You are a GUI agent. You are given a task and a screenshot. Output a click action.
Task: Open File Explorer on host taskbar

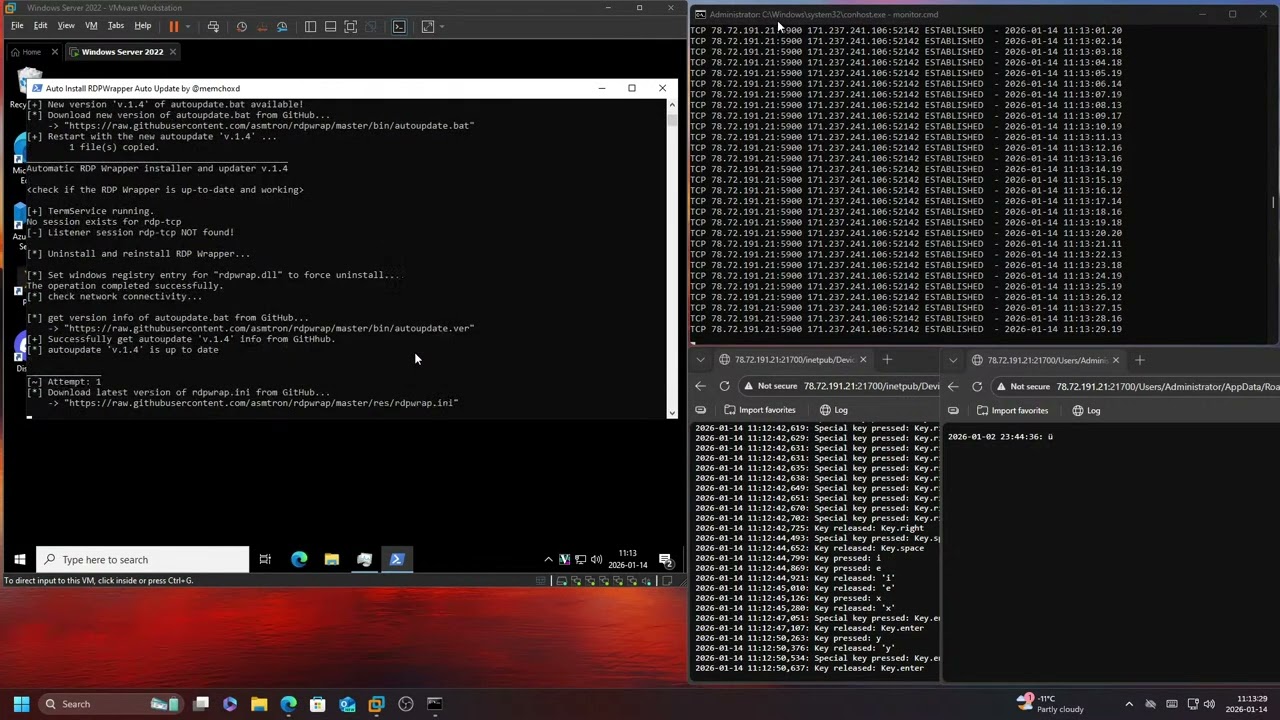point(259,704)
